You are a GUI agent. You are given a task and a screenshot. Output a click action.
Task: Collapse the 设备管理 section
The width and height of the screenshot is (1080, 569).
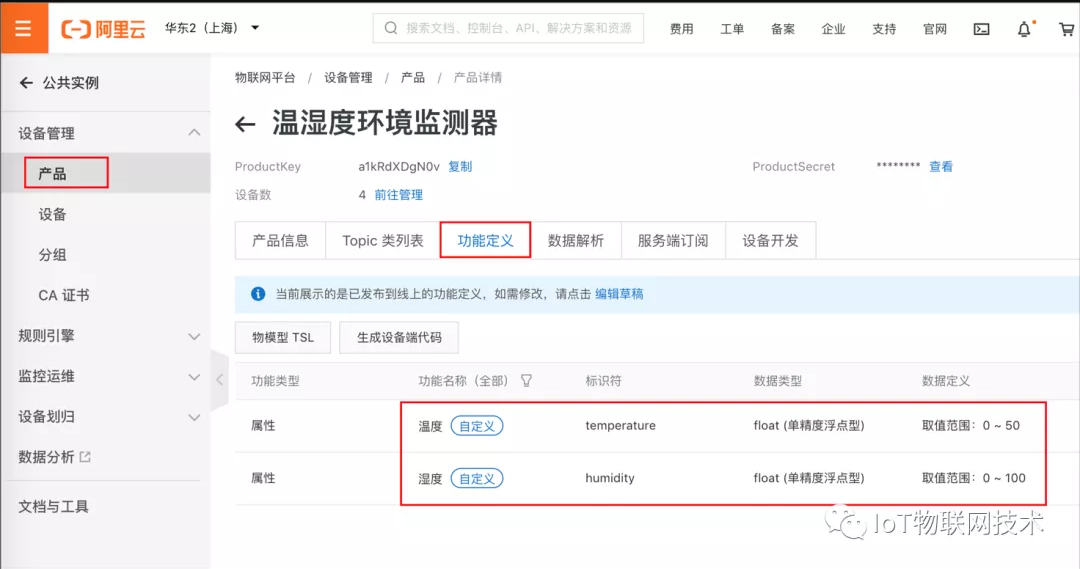pyautogui.click(x=194, y=132)
